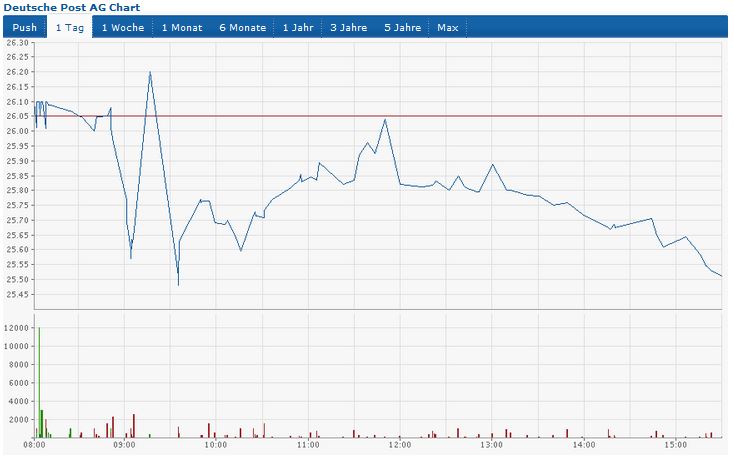Switch chart to 1 Monat
The width and height of the screenshot is (734, 463).
tap(182, 27)
